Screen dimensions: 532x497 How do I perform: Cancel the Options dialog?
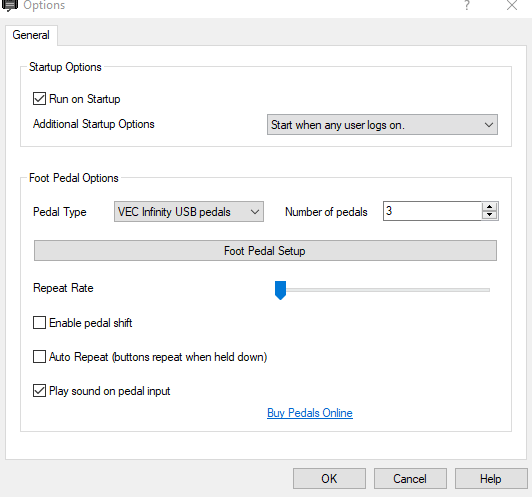pyautogui.click(x=410, y=479)
